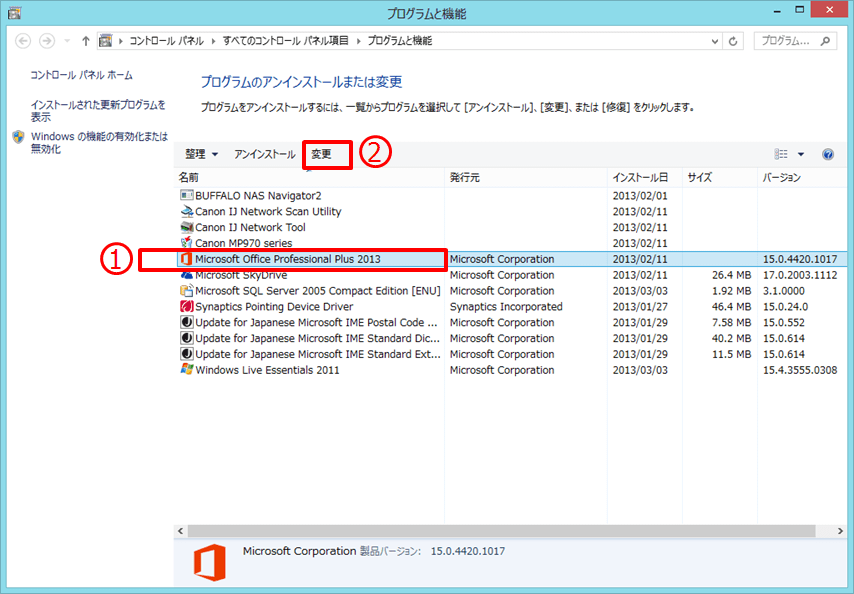Open the コントロール パネル ホーム link

pos(81,75)
